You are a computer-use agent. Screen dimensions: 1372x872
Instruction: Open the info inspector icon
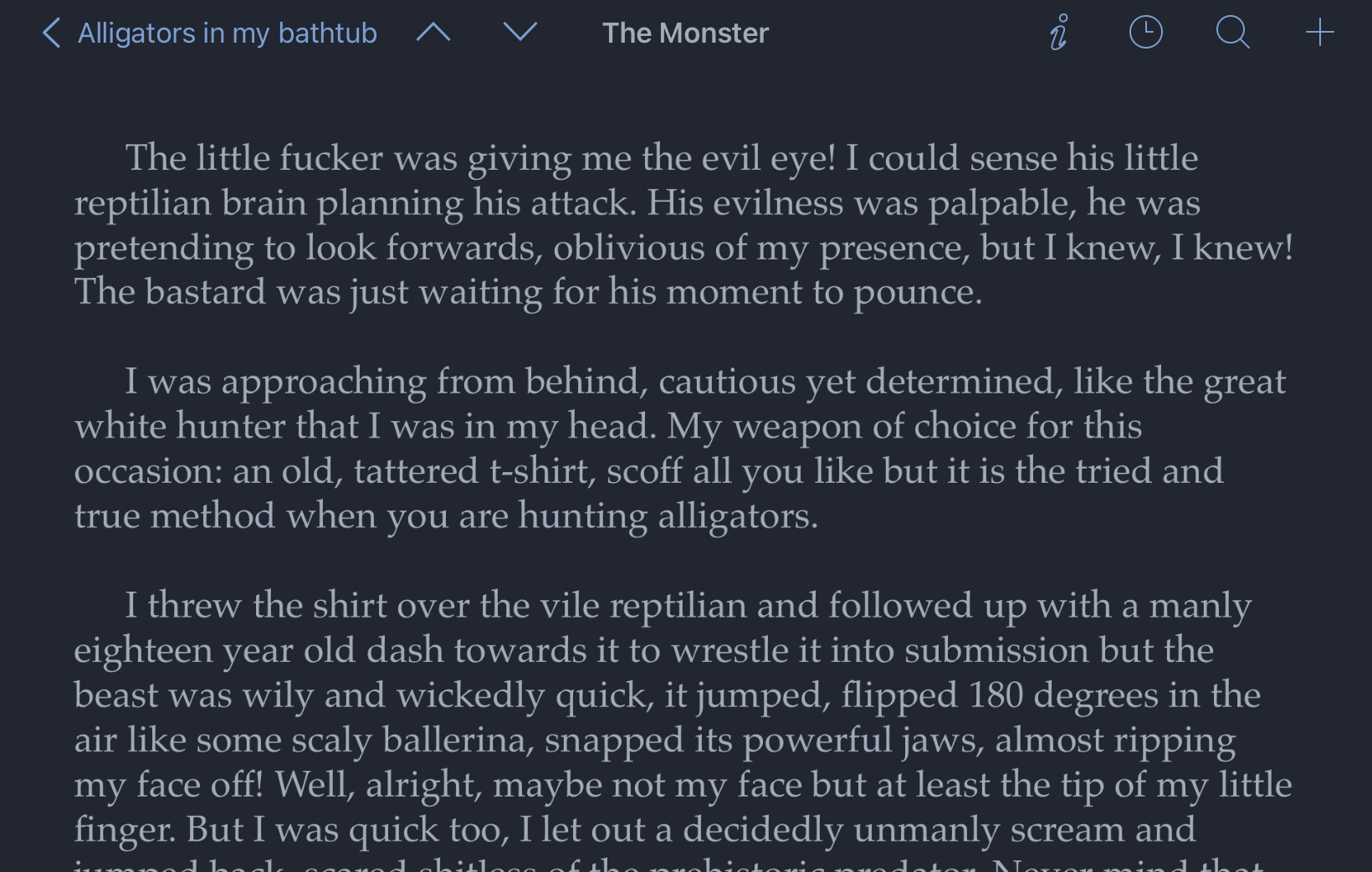click(x=1059, y=33)
